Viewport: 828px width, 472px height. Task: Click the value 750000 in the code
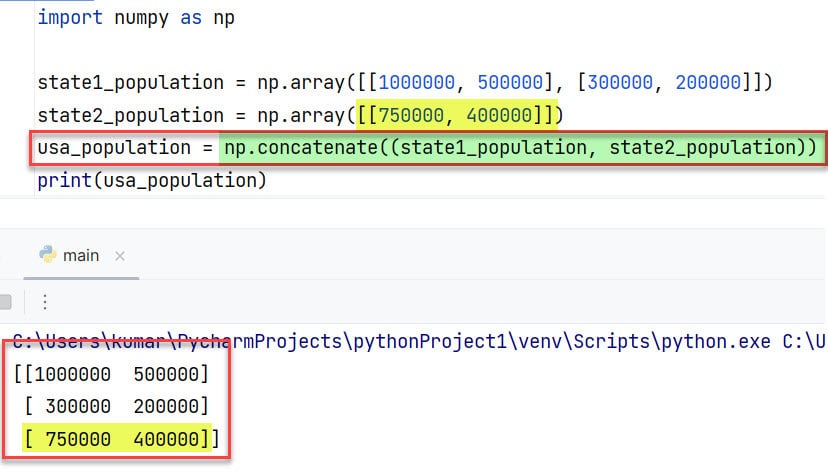point(411,115)
